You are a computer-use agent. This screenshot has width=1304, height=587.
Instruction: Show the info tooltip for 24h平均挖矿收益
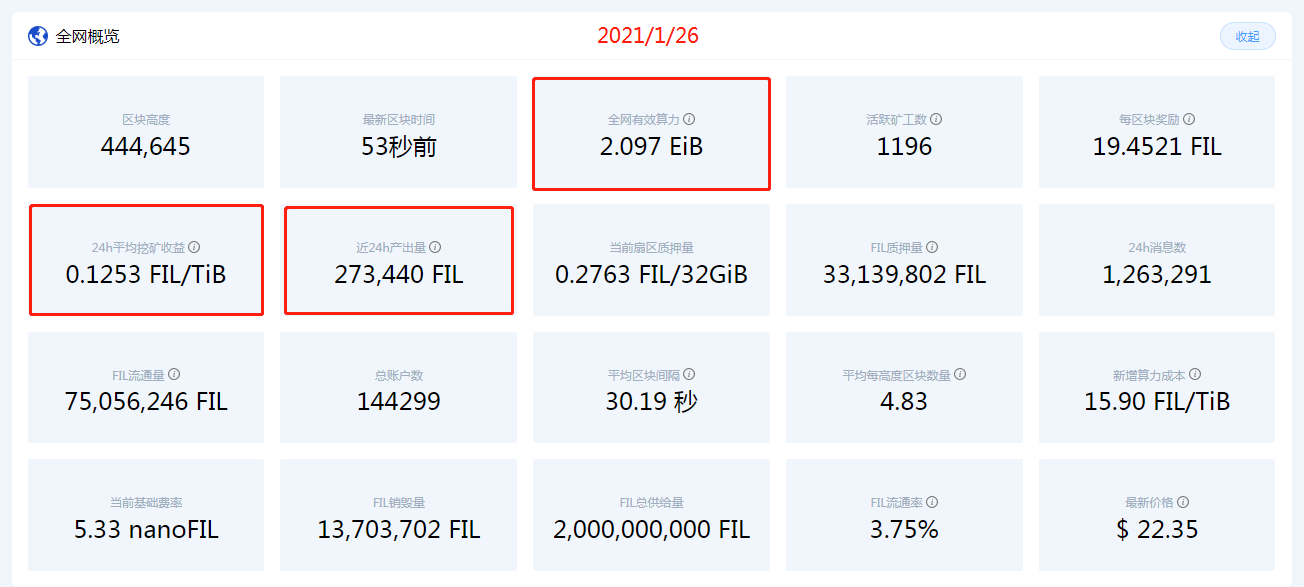(195, 247)
